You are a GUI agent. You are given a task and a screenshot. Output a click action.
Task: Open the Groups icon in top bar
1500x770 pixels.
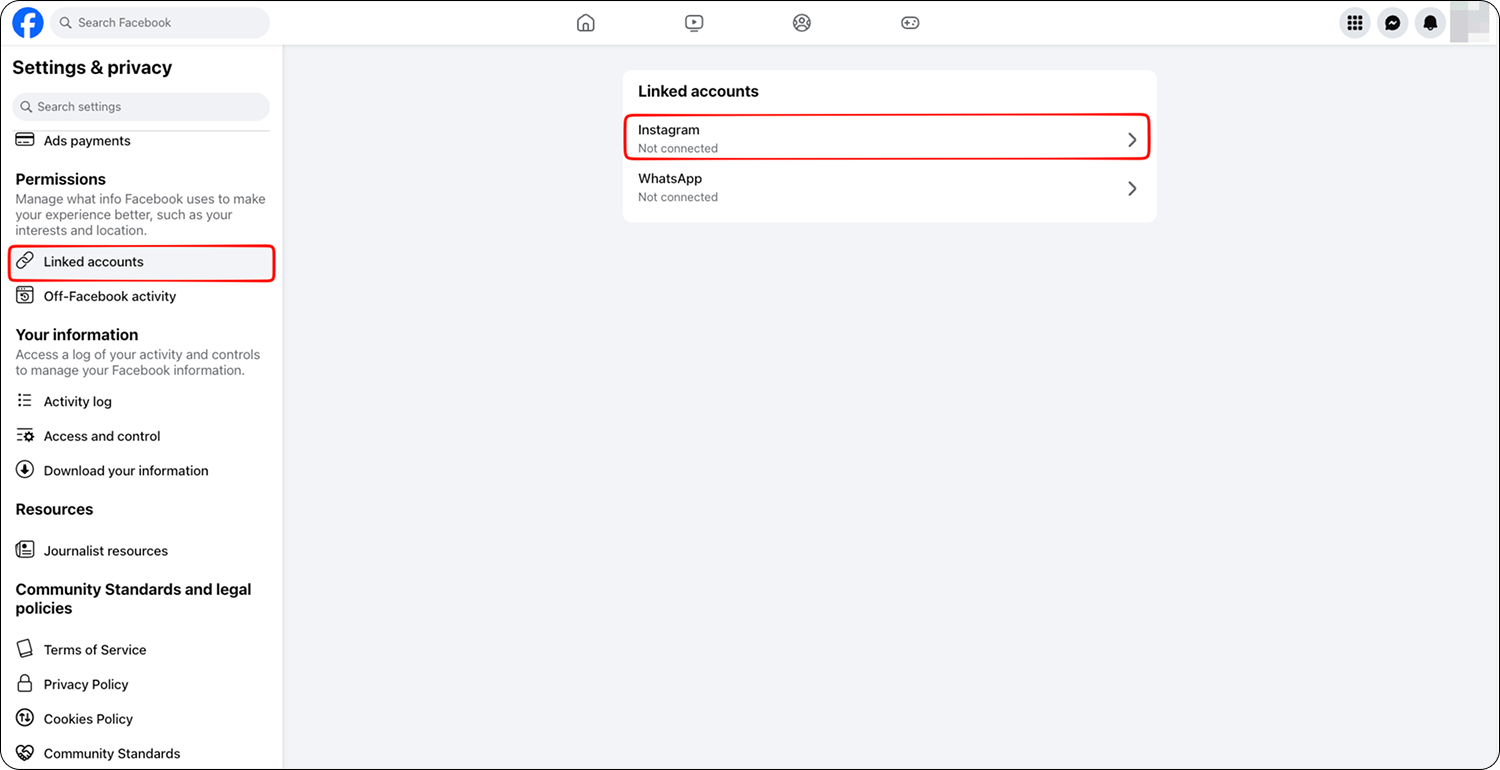click(x=802, y=22)
